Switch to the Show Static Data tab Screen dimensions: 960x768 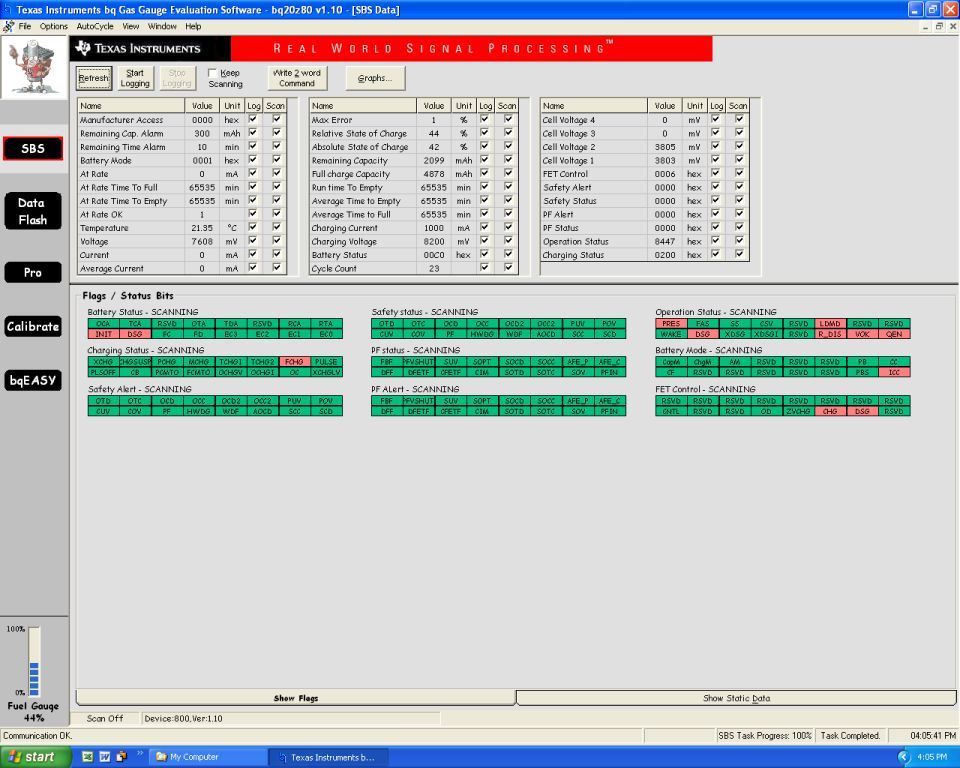pyautogui.click(x=737, y=698)
